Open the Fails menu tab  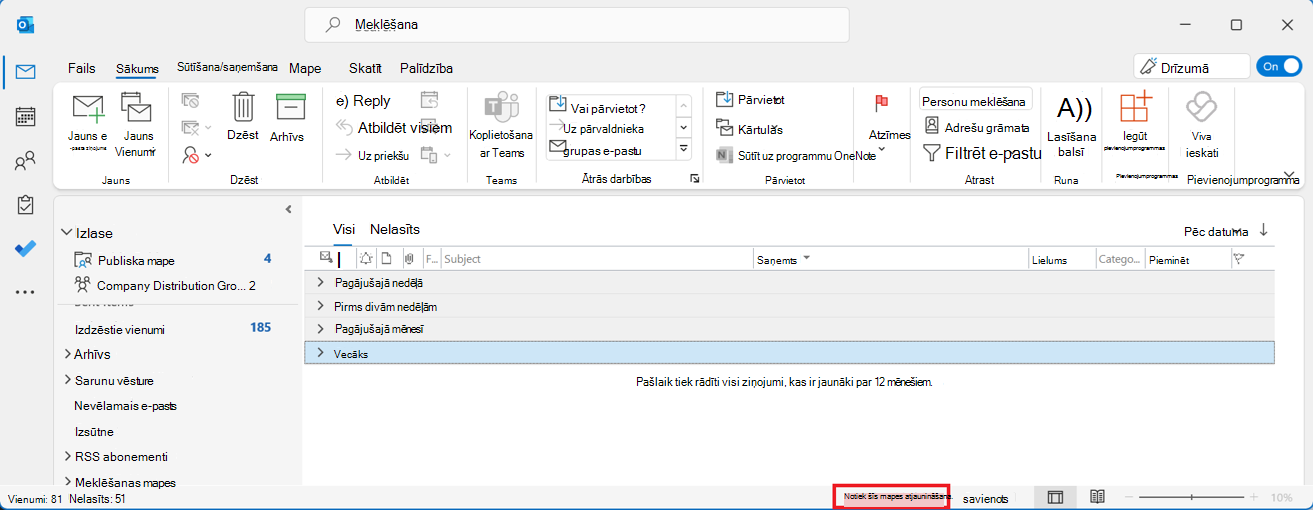pos(82,68)
